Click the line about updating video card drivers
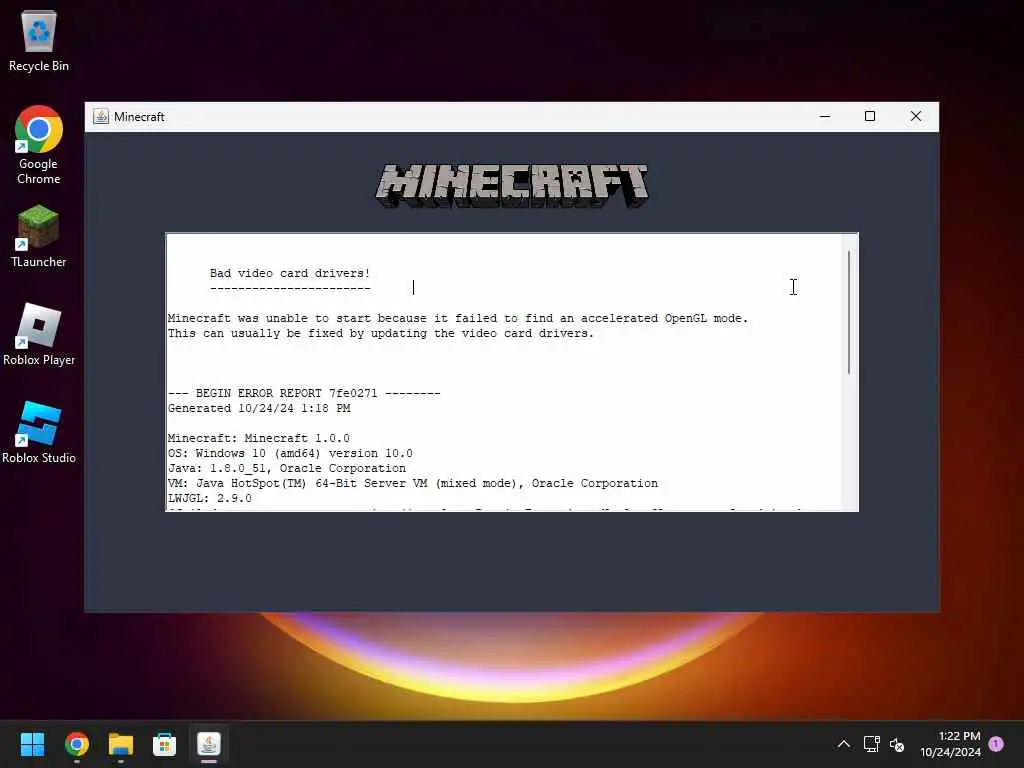The width and height of the screenshot is (1024, 768). (x=381, y=333)
